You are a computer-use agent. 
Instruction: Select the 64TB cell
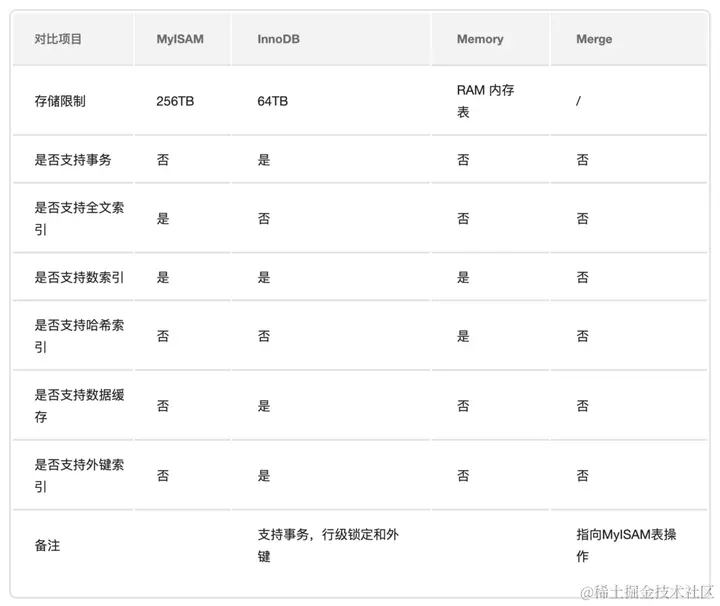coord(272,101)
